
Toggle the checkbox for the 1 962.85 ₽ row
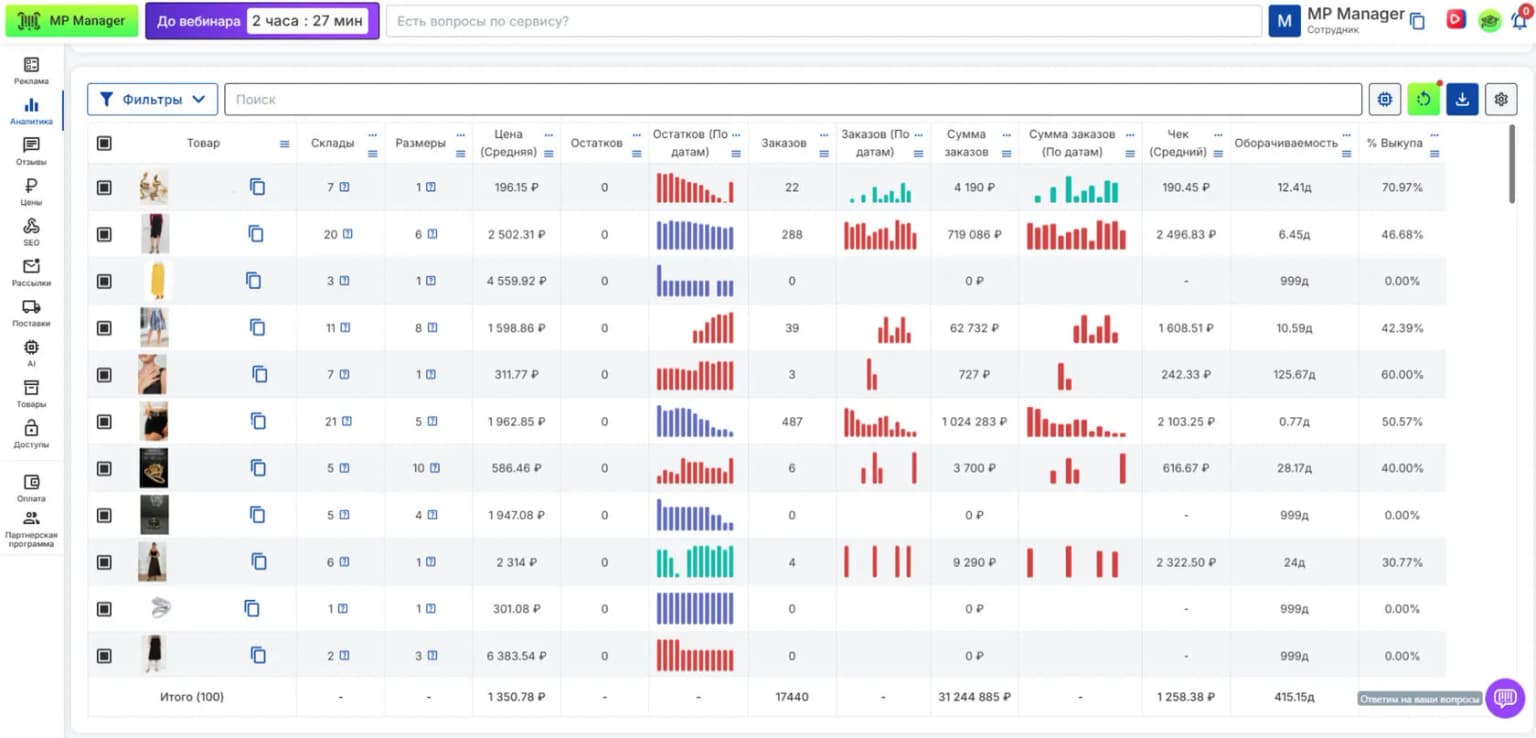[x=104, y=421]
